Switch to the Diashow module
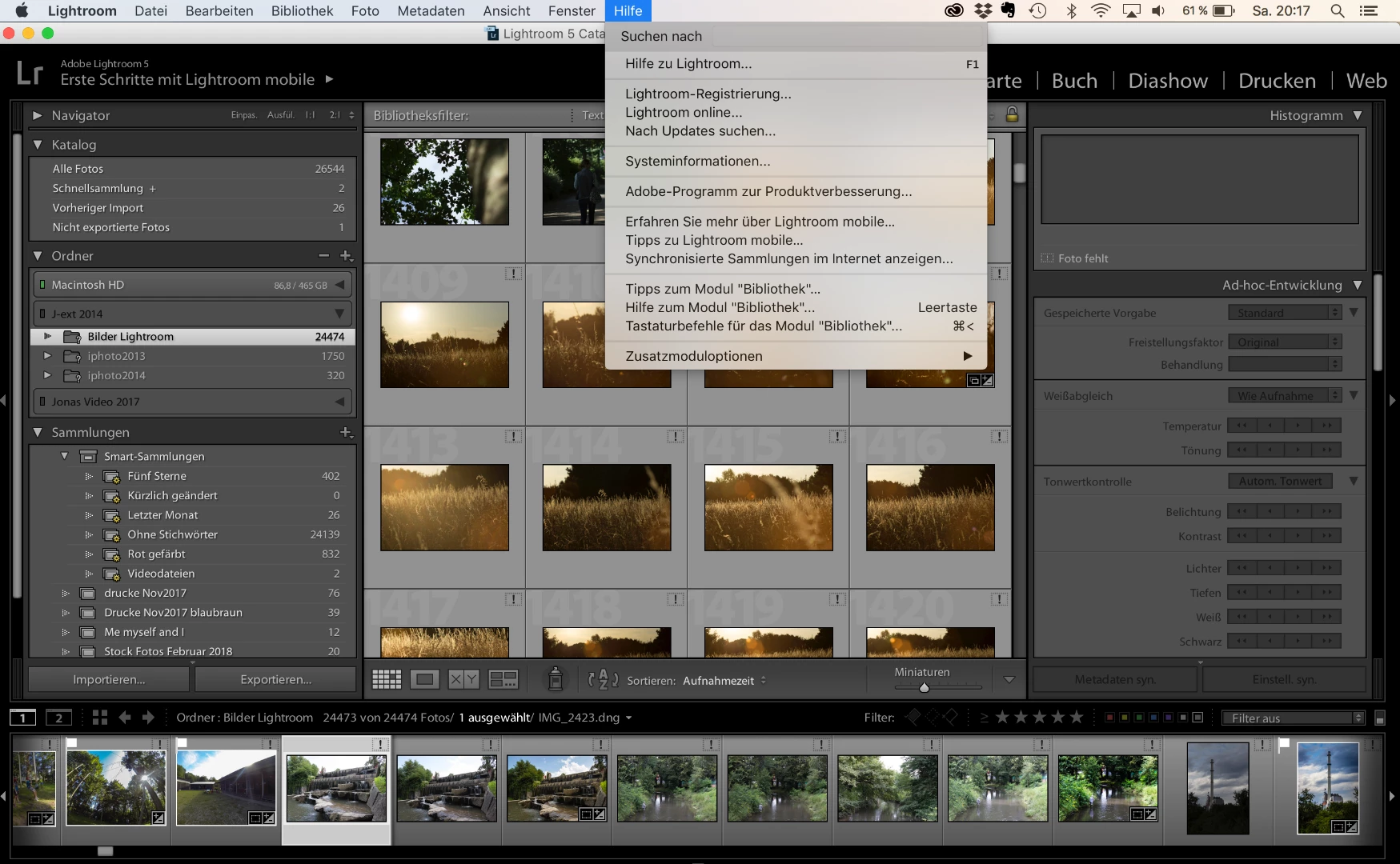The width and height of the screenshot is (1400, 864). (x=1168, y=81)
